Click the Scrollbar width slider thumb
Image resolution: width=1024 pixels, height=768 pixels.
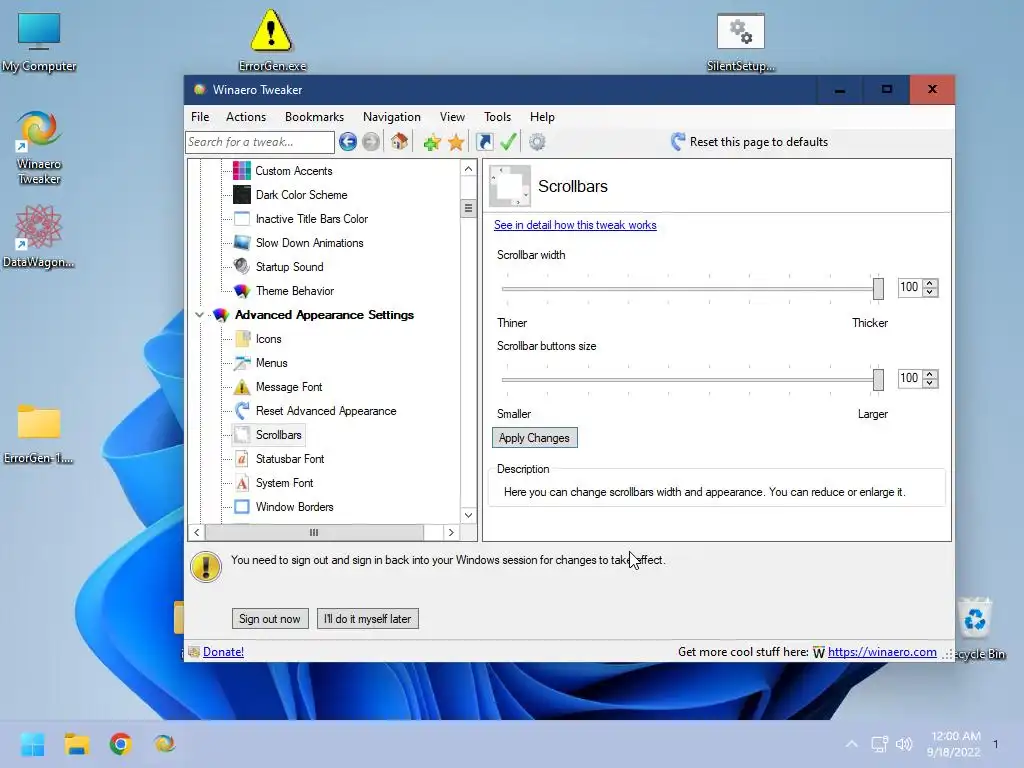[878, 288]
